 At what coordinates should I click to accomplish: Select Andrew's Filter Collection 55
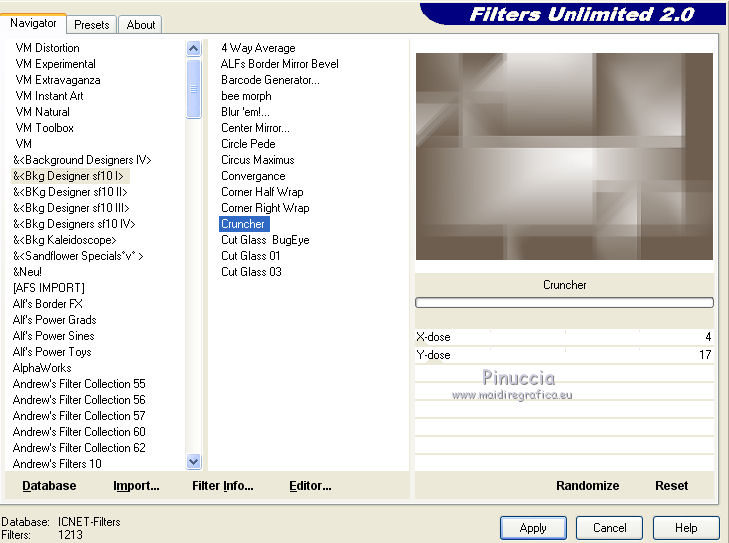tap(79, 384)
